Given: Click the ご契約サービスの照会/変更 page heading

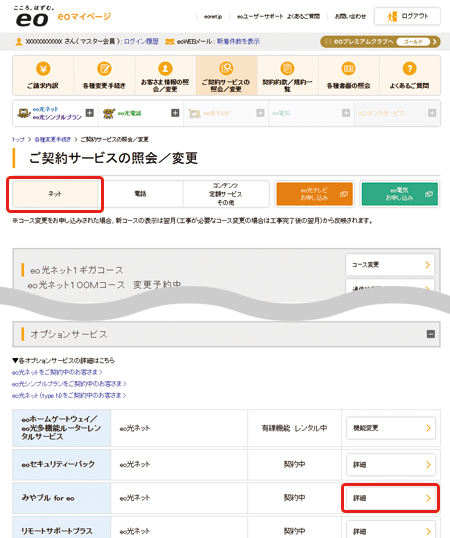Looking at the screenshot, I should [x=113, y=158].
